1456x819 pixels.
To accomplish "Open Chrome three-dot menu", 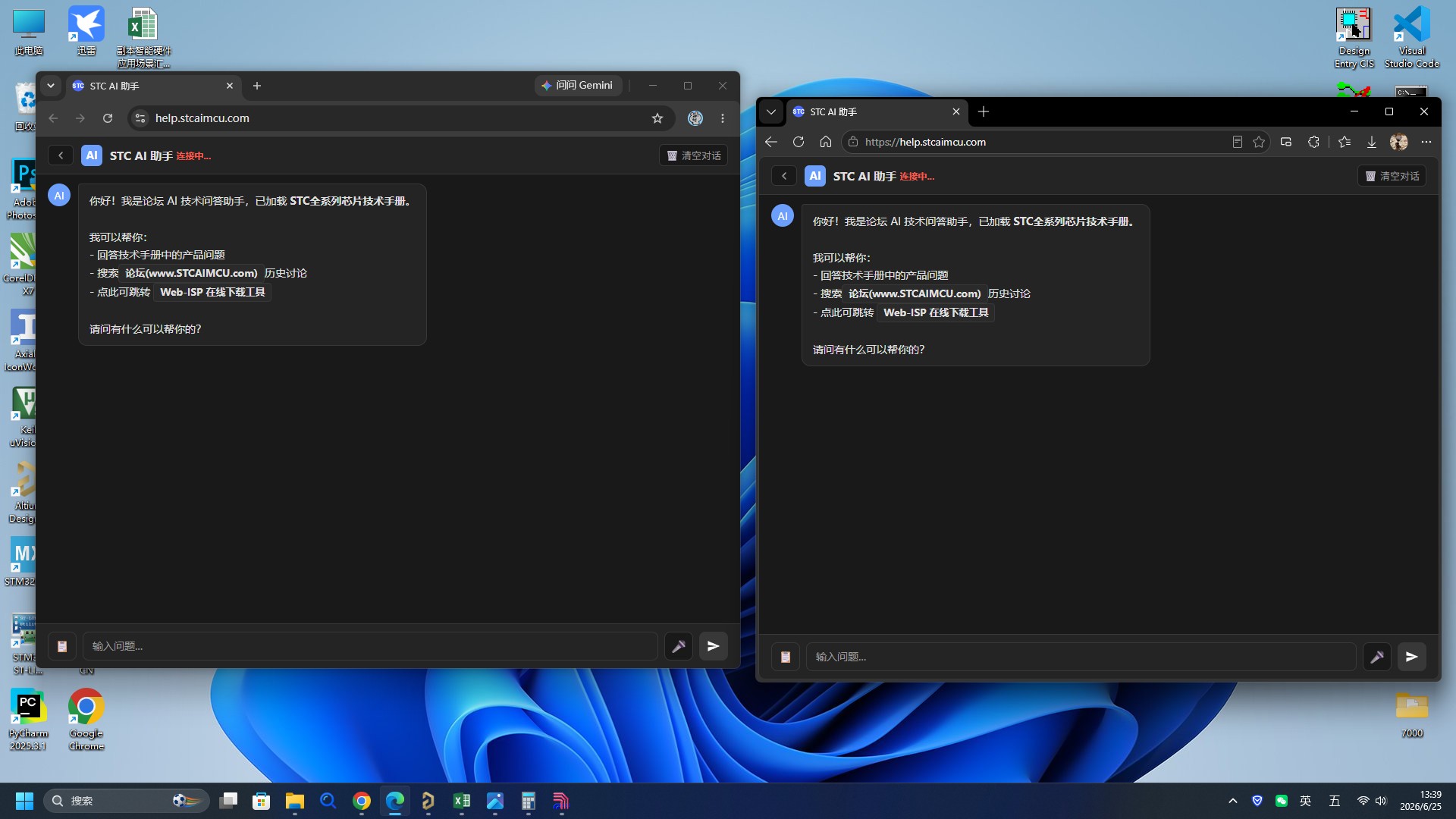I will click(x=723, y=118).
